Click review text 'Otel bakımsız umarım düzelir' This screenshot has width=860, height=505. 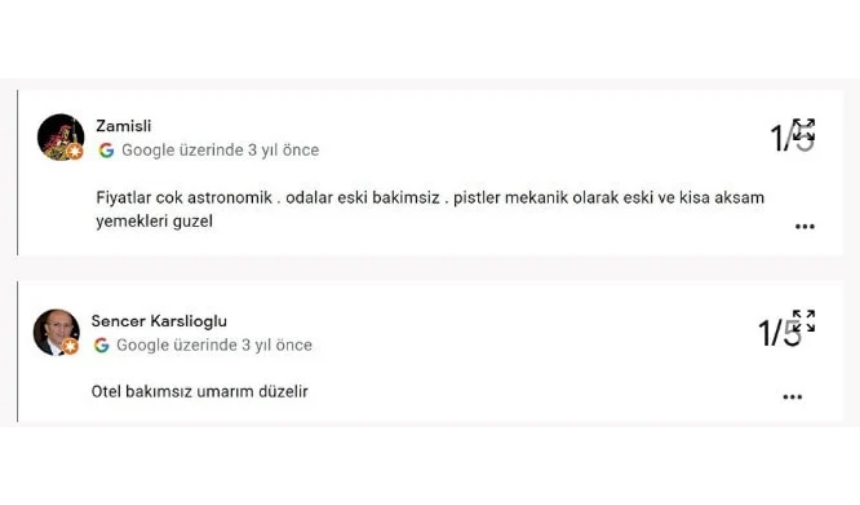(x=200, y=392)
